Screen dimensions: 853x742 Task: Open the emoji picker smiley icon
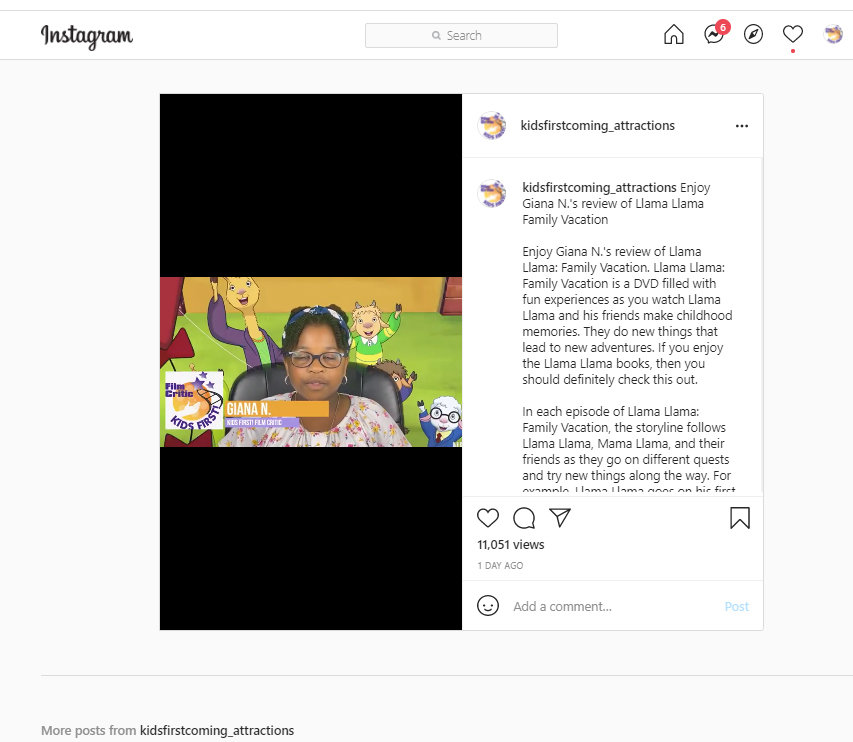click(x=487, y=605)
